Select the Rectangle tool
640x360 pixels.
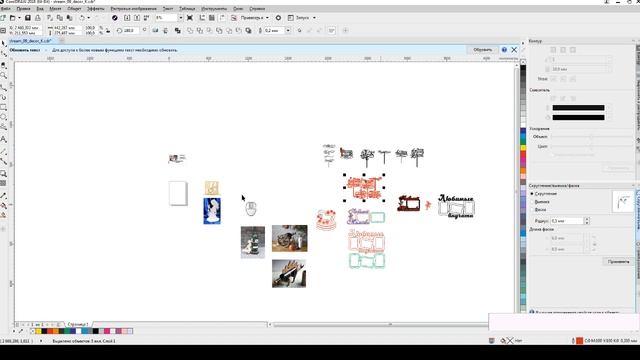3,107
